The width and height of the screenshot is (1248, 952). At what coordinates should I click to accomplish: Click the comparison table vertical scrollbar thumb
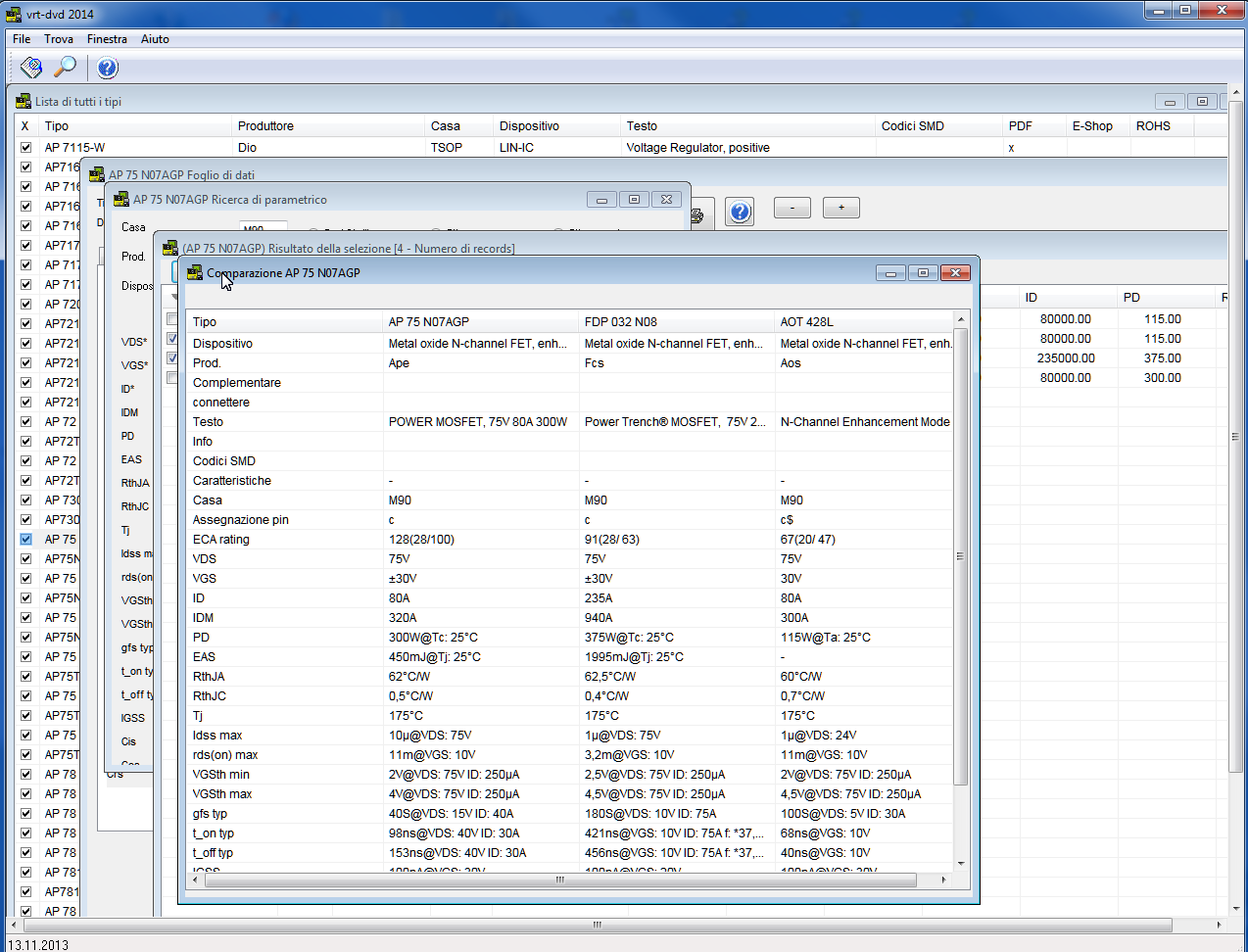[x=960, y=556]
